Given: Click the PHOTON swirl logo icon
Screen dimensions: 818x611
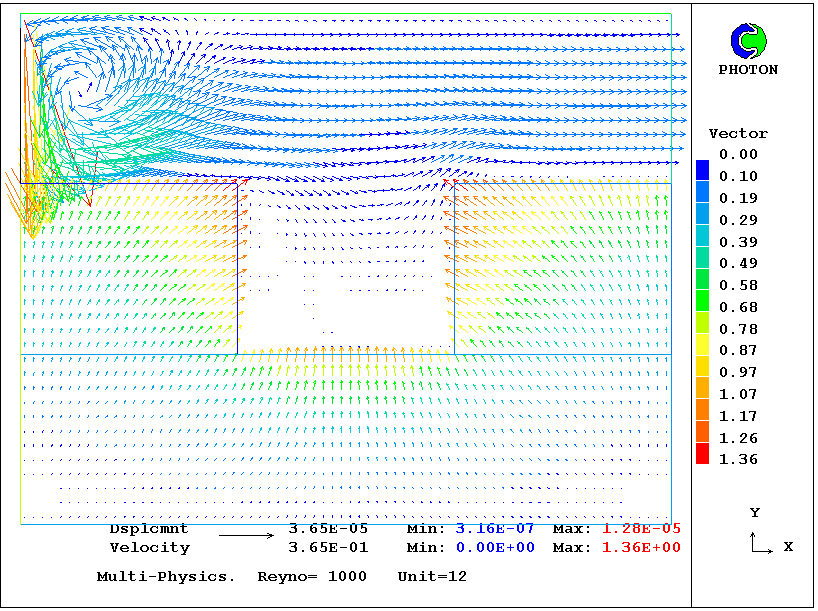Looking at the screenshot, I should point(748,41).
